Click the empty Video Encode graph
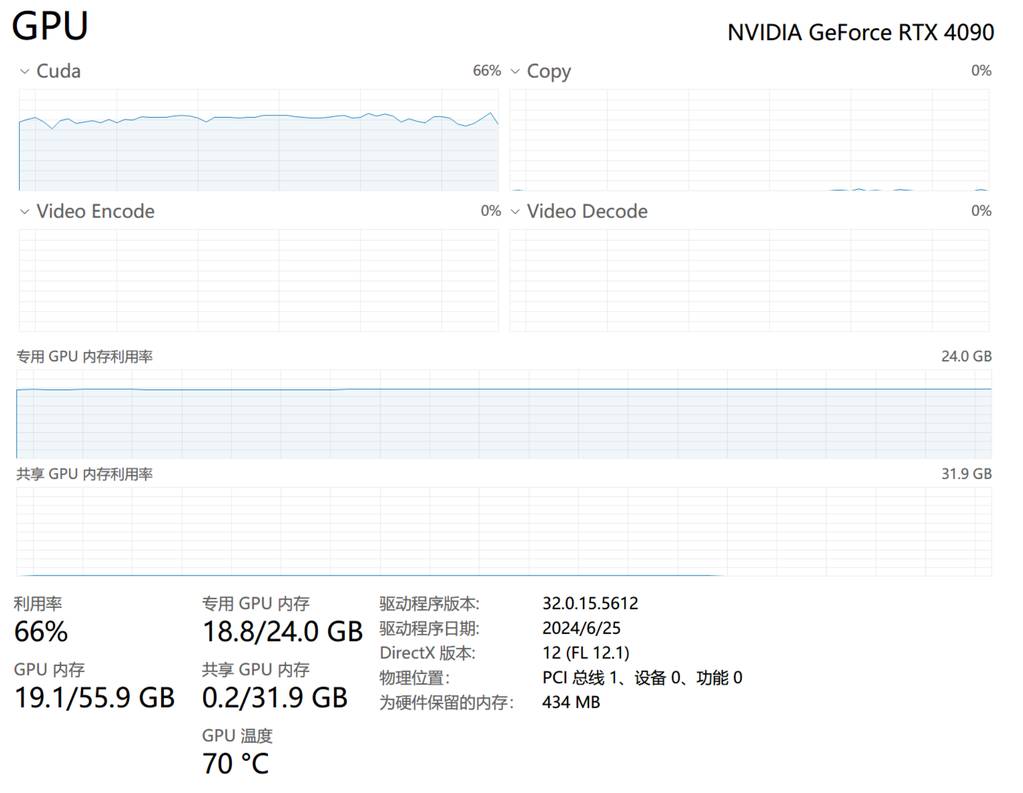1023x793 pixels. (258, 280)
